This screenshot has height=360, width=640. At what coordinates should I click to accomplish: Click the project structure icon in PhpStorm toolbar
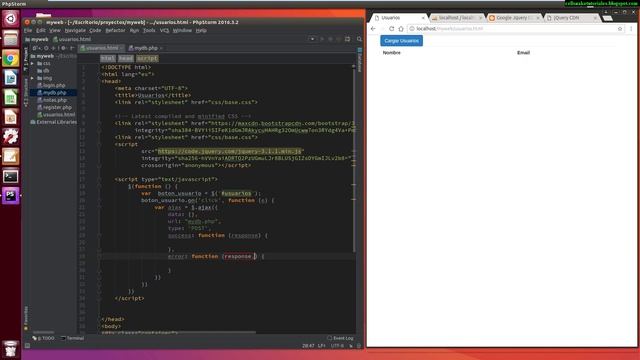(347, 39)
